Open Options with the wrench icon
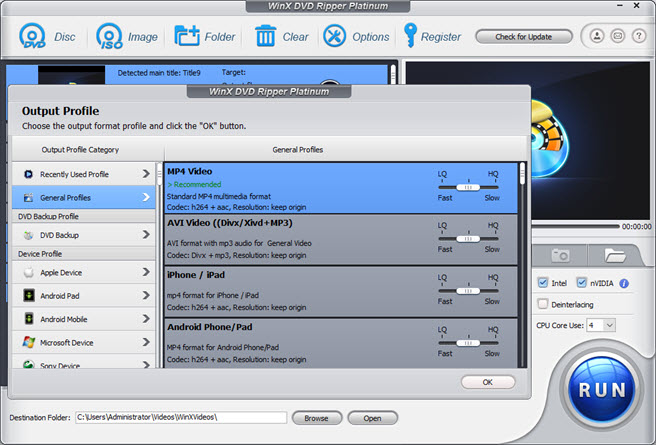Screen dimensions: 656x445 (x=334, y=37)
